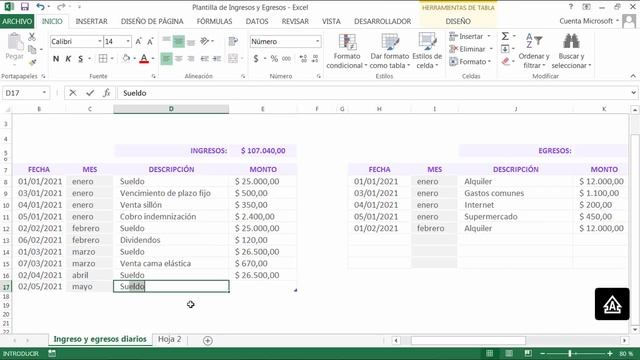Open the ARCHIVO menu
This screenshot has width=640, height=360.
coord(17,21)
